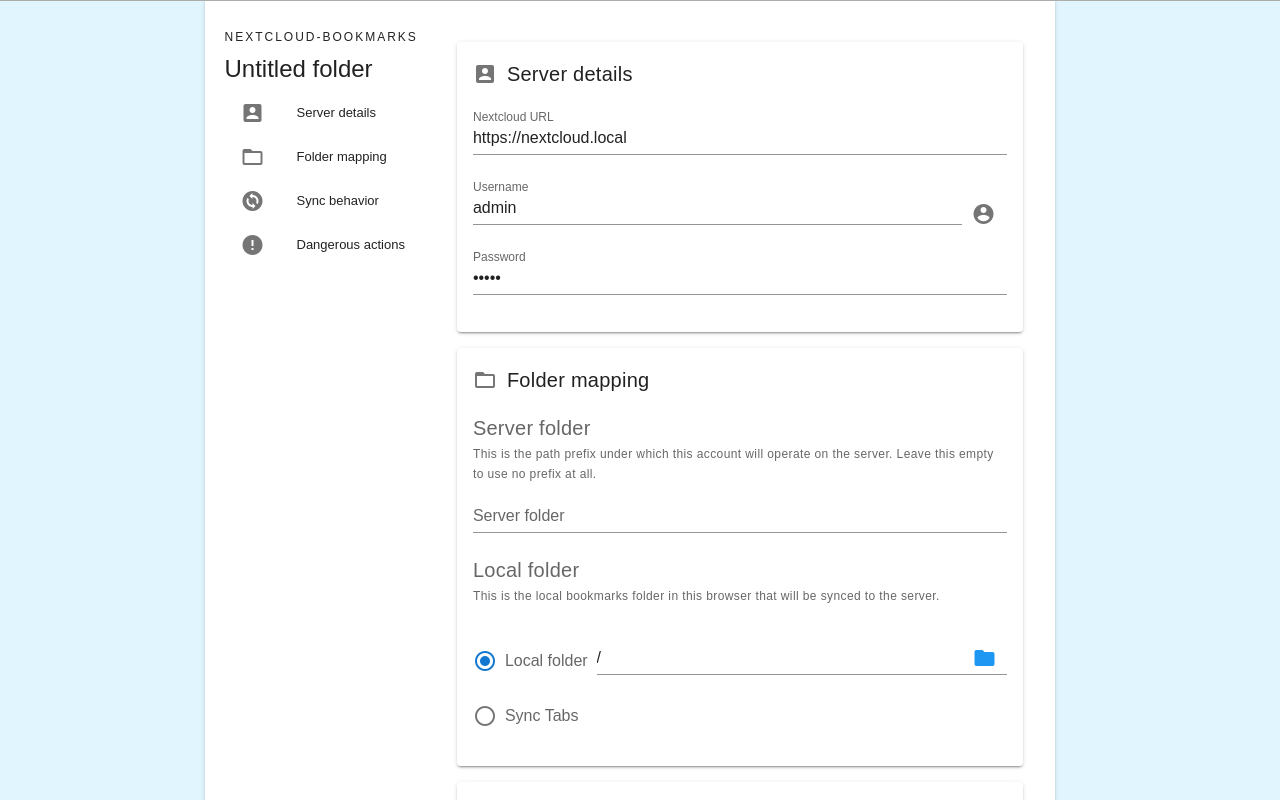This screenshot has width=1280, height=800.
Task: Click the Untitled folder account title
Action: pos(298,69)
